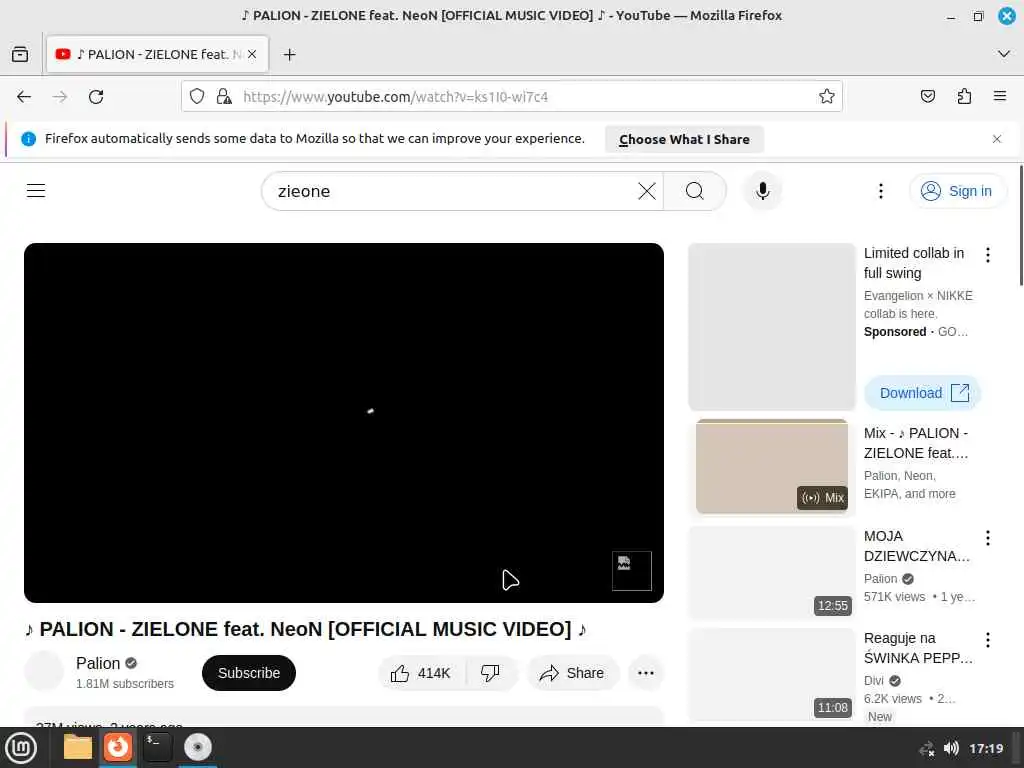The height and width of the screenshot is (768, 1024).
Task: Switch to Firefox in the taskbar
Action: pos(118,747)
